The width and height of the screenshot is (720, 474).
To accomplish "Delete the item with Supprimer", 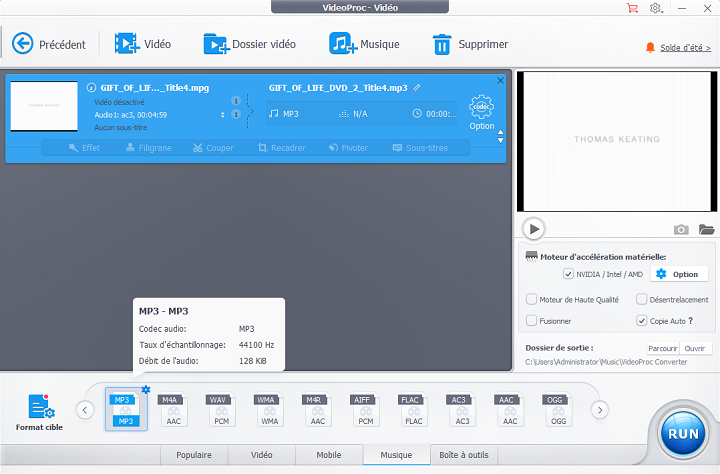I will click(470, 44).
